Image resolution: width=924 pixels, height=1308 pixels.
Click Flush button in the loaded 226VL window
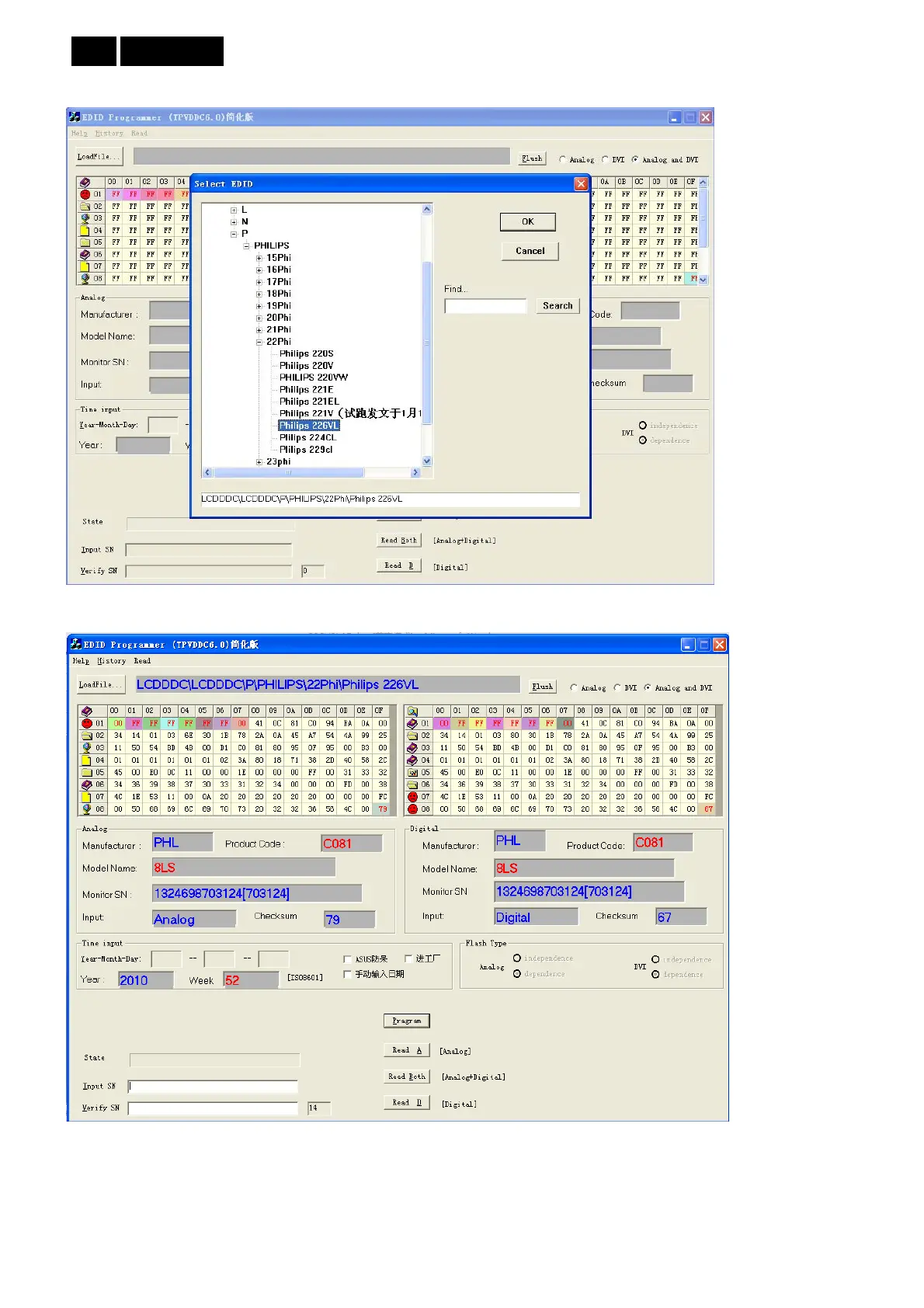coord(543,687)
